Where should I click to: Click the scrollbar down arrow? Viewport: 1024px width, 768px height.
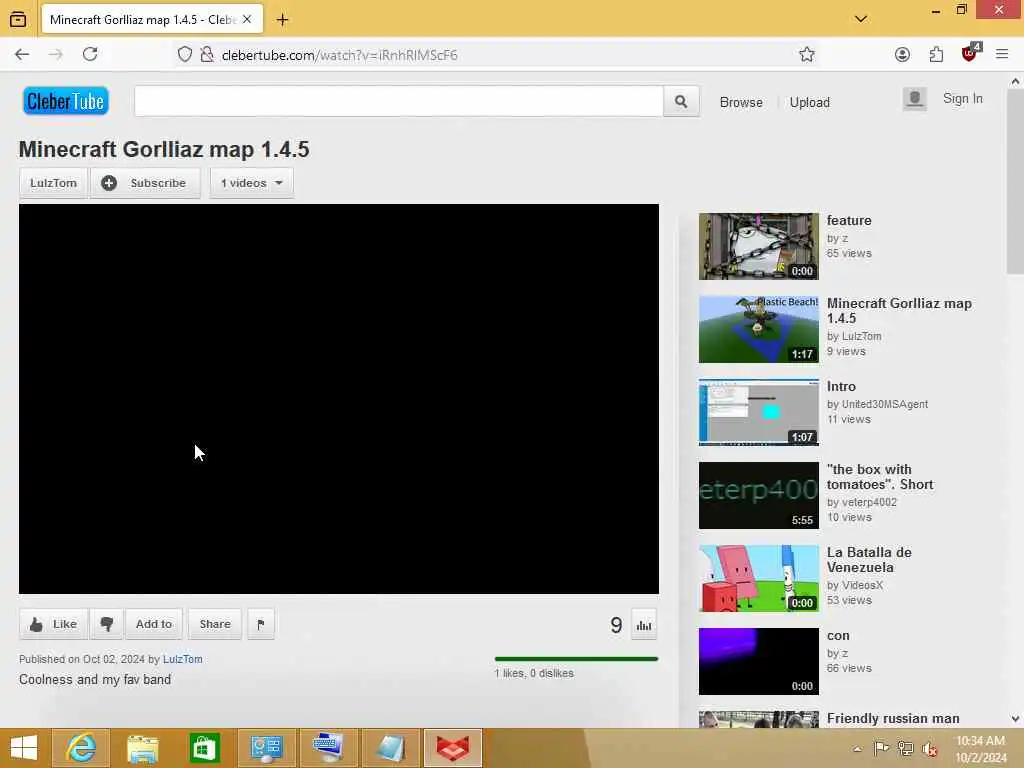(x=1016, y=719)
